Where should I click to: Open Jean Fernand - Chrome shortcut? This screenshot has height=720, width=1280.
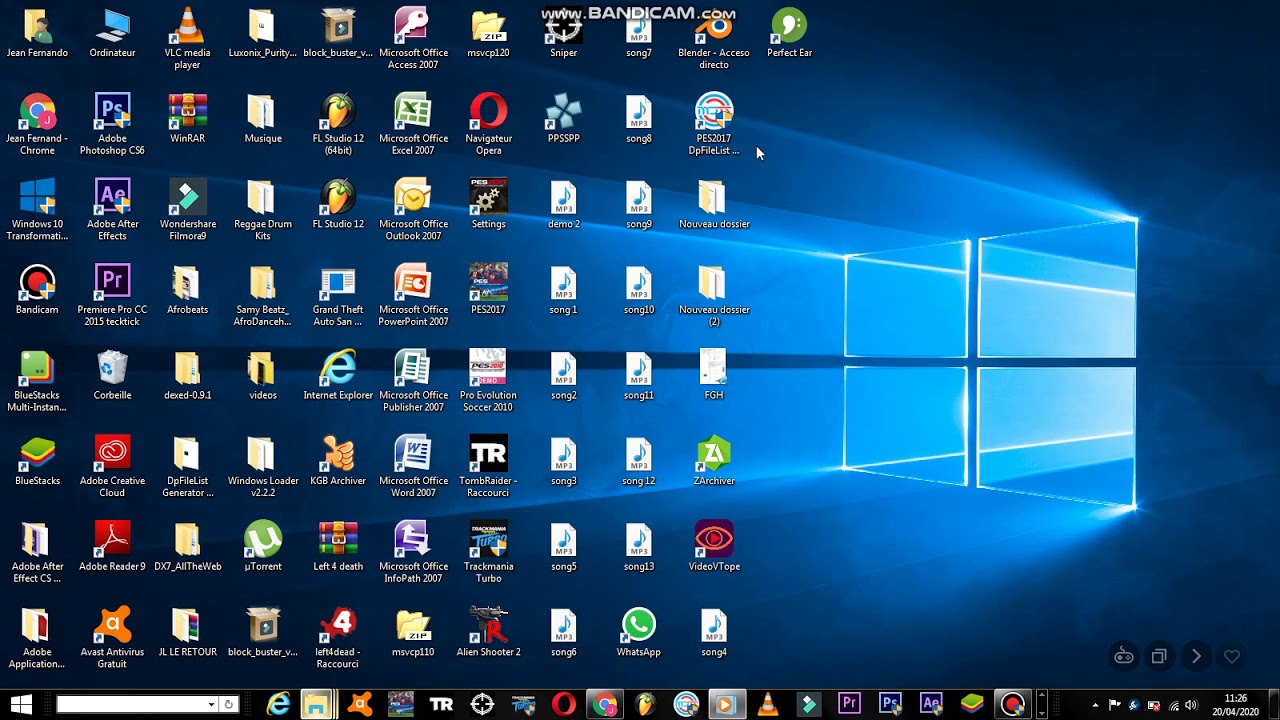click(x=37, y=124)
